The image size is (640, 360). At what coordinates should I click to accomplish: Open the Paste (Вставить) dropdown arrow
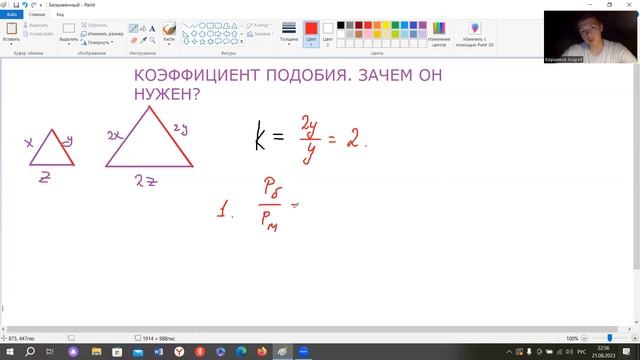(x=11, y=44)
